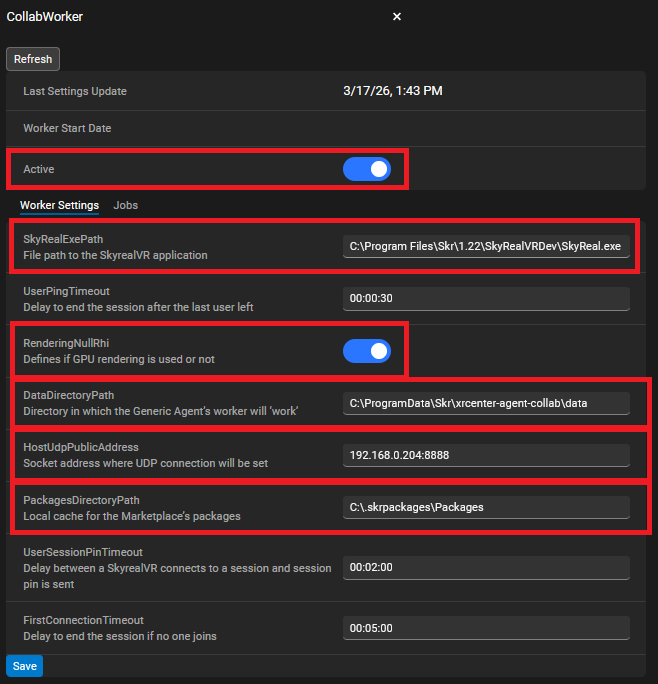Click the Last Settings Update timestamp

tap(392, 91)
